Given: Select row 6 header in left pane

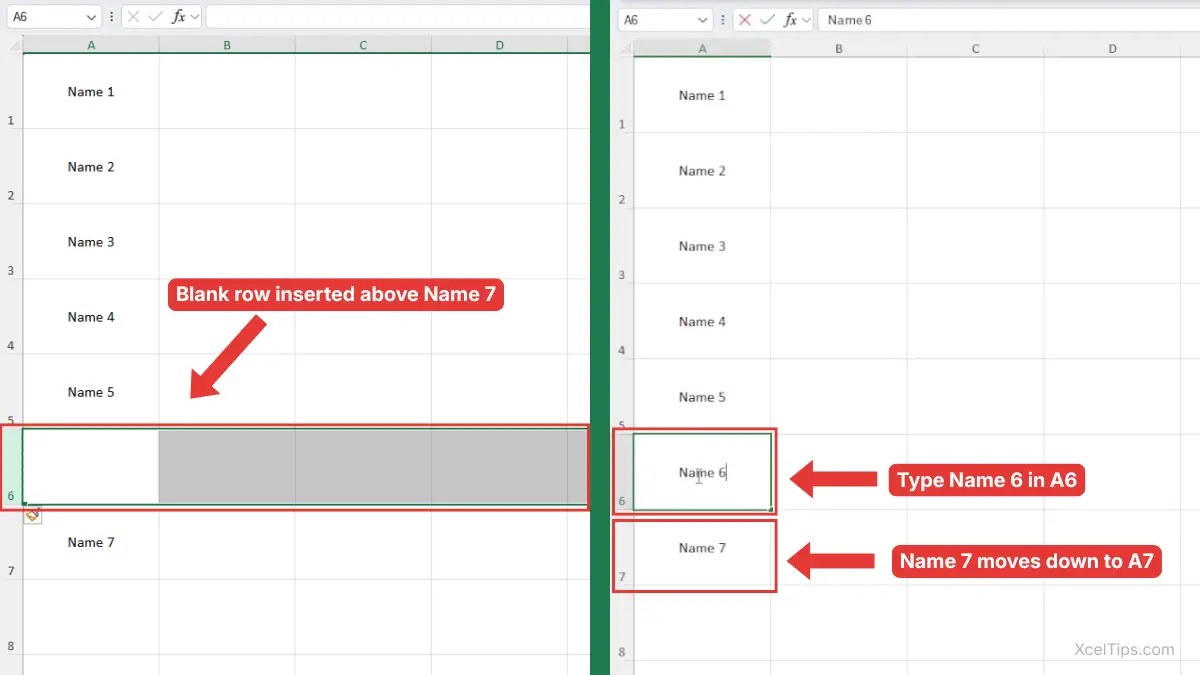Looking at the screenshot, I should click(11, 466).
